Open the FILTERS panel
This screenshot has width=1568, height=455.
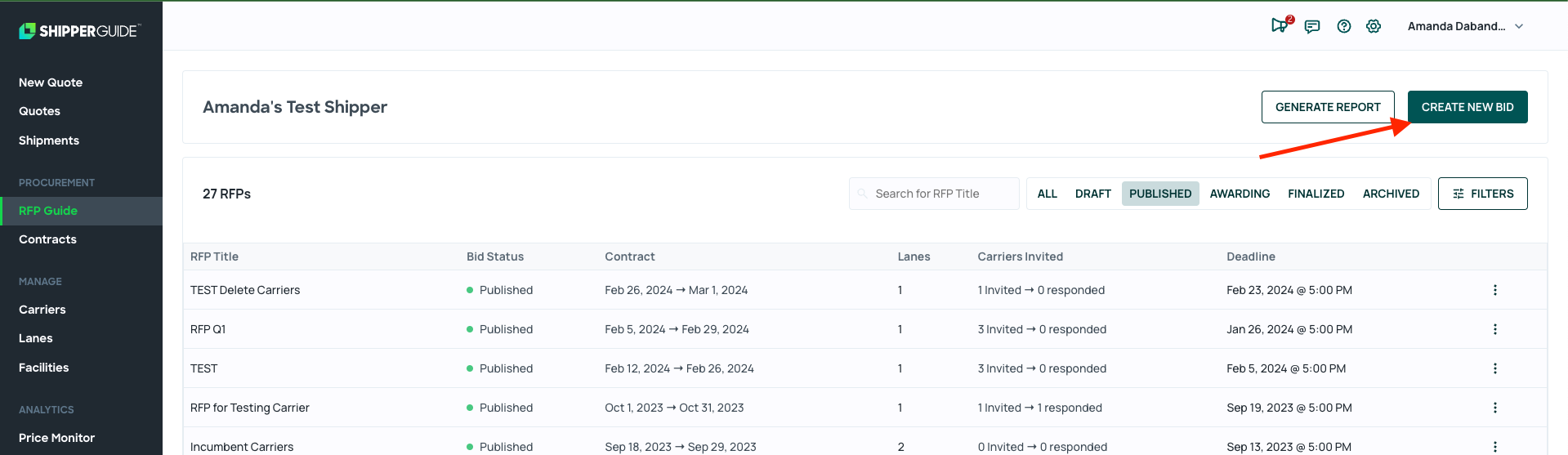(1482, 194)
